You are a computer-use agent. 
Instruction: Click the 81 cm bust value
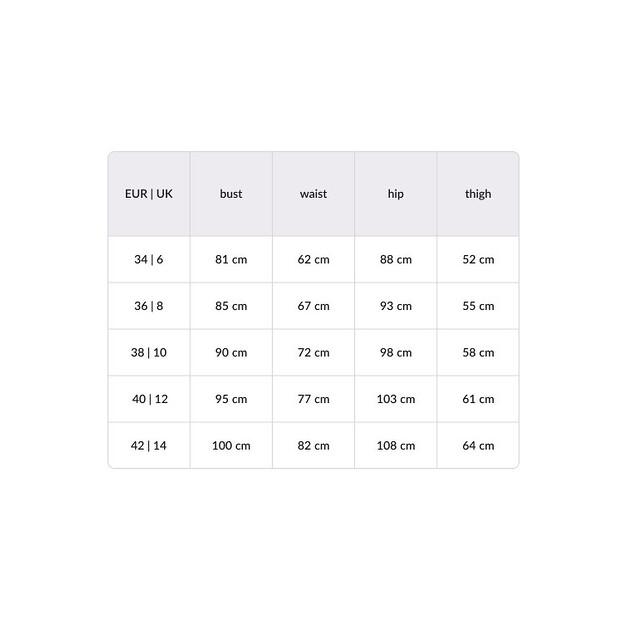tap(231, 260)
